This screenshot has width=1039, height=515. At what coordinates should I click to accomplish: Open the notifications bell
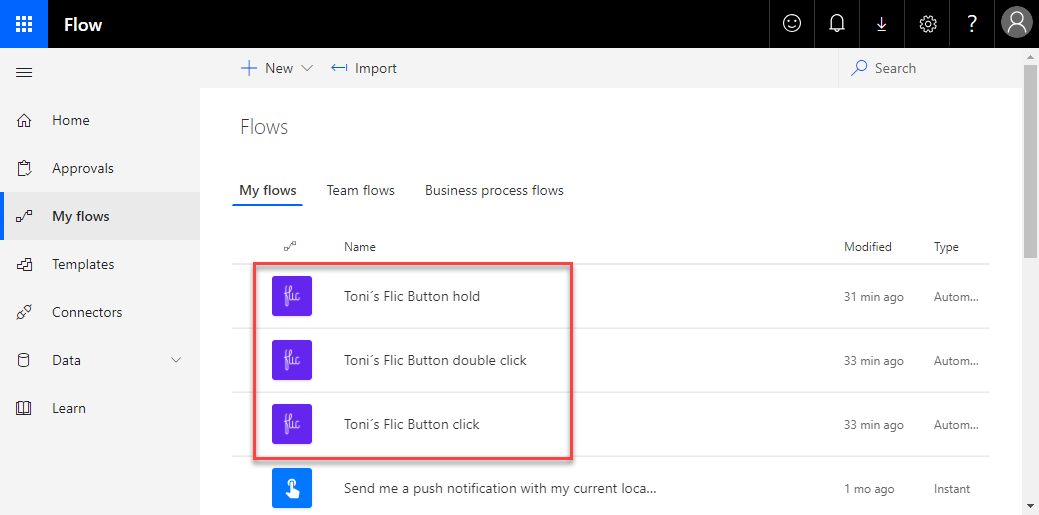pyautogui.click(x=837, y=24)
